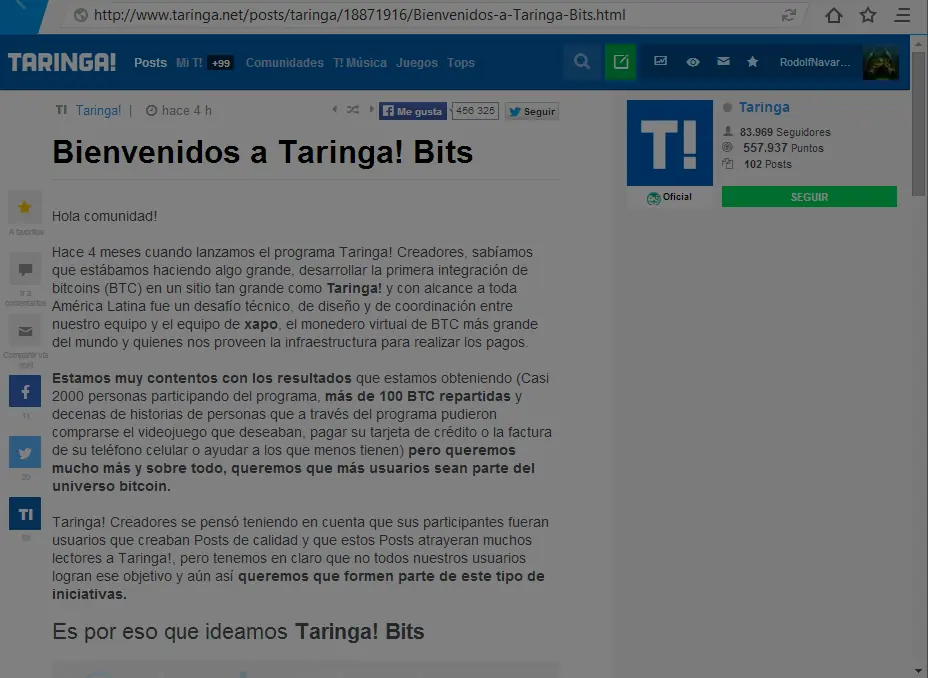Open the Tops menu item
The image size is (928, 678).
click(x=460, y=63)
